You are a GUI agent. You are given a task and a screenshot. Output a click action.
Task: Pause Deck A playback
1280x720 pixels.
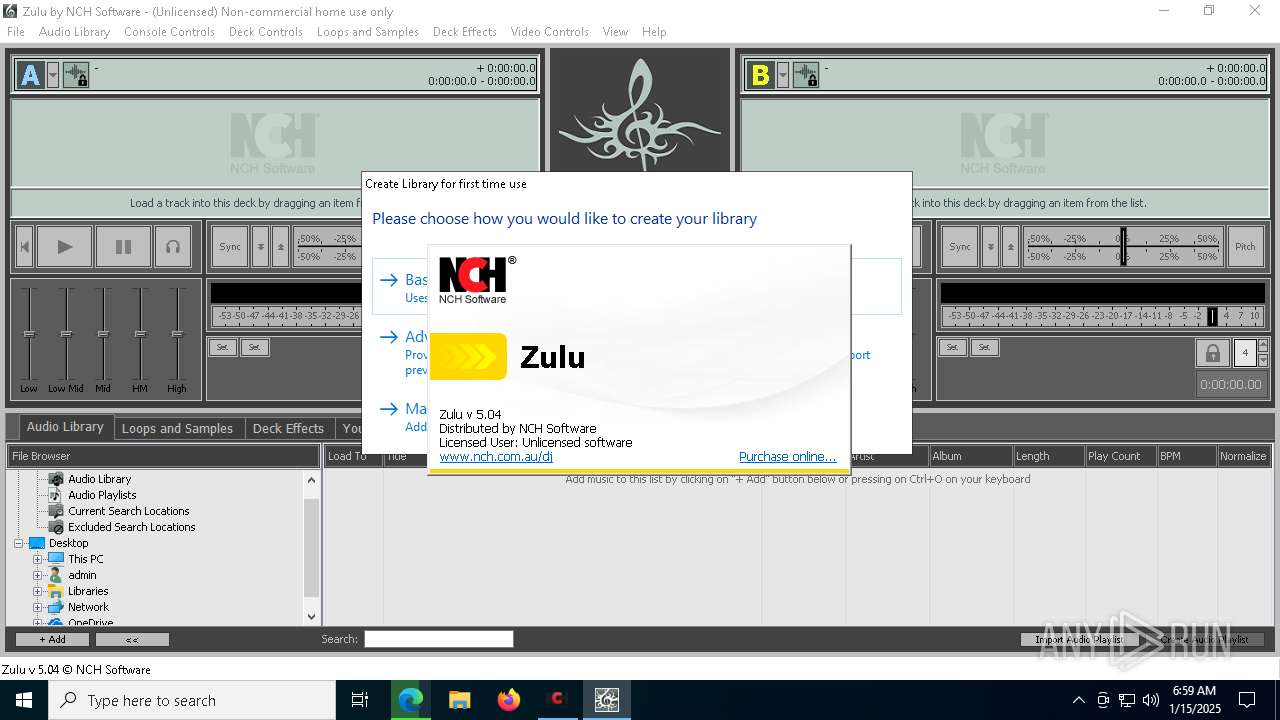coord(123,247)
